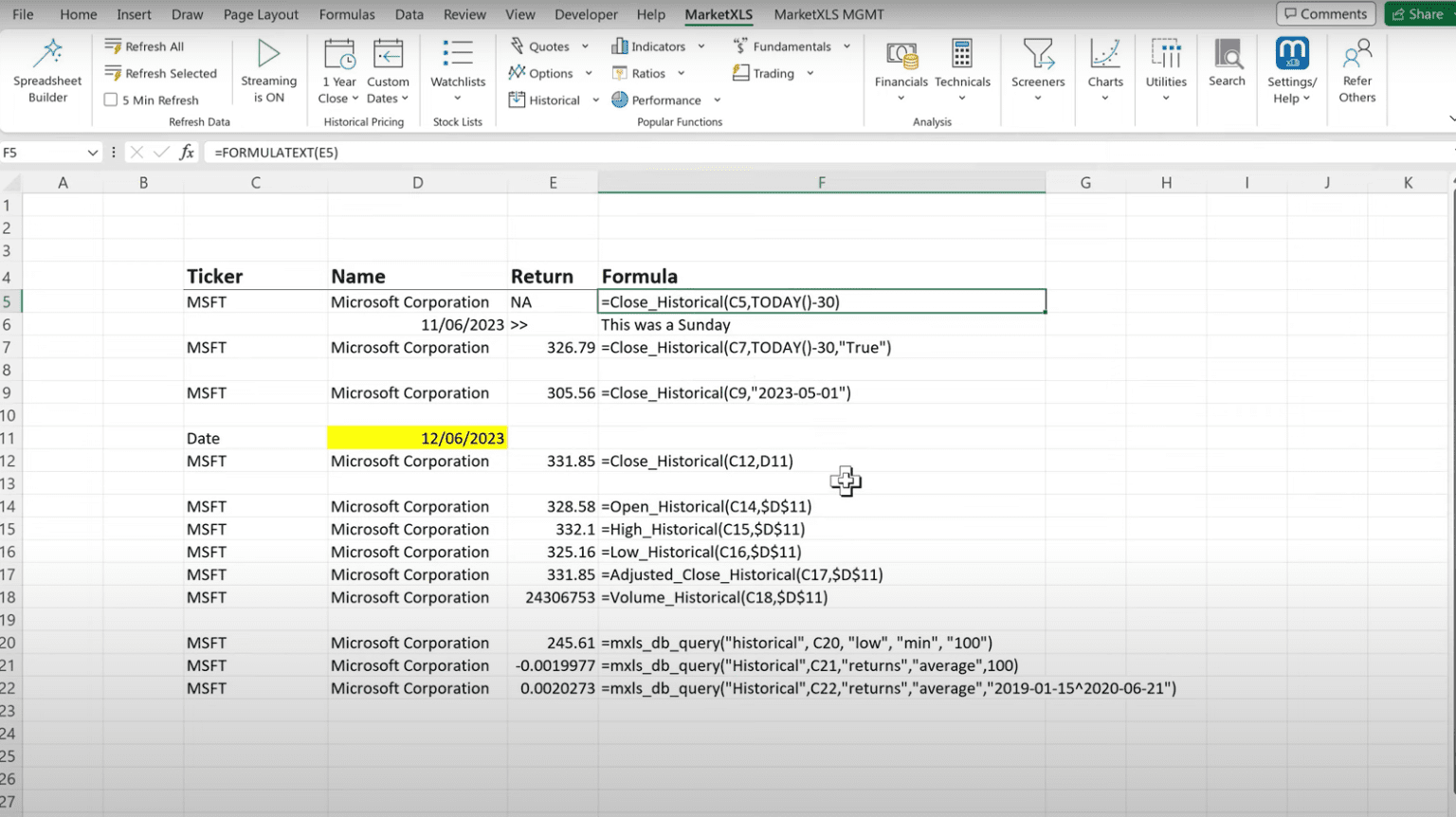1456x817 pixels.
Task: Click the Refer Others icon
Action: click(x=1357, y=54)
